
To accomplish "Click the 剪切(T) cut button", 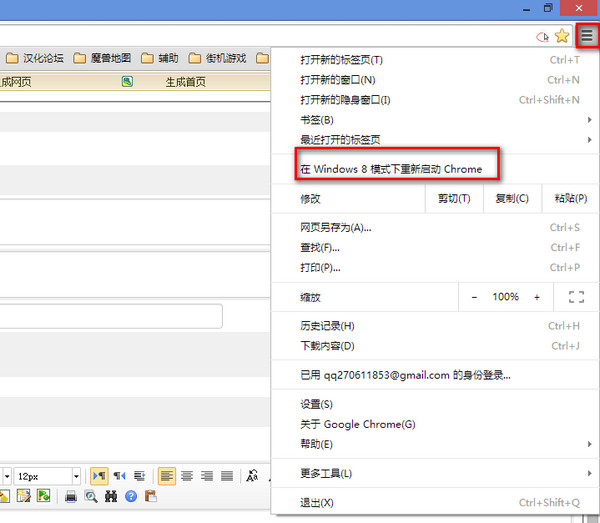I will pos(454,199).
